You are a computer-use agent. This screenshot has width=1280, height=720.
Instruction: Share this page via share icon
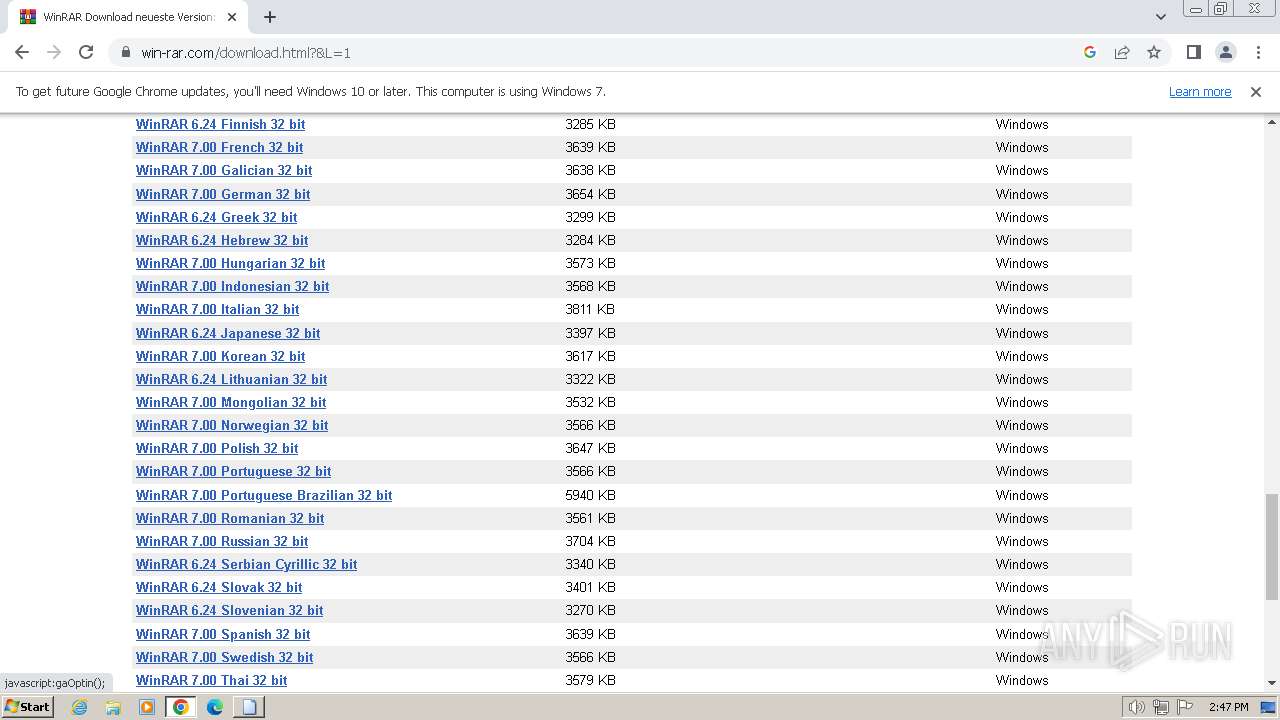click(1122, 52)
